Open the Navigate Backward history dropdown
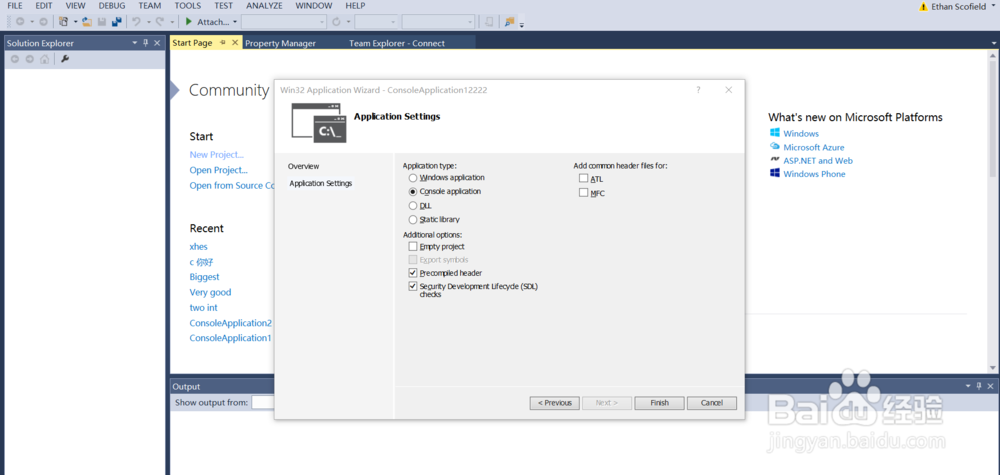The width and height of the screenshot is (1000, 475). [x=31, y=22]
